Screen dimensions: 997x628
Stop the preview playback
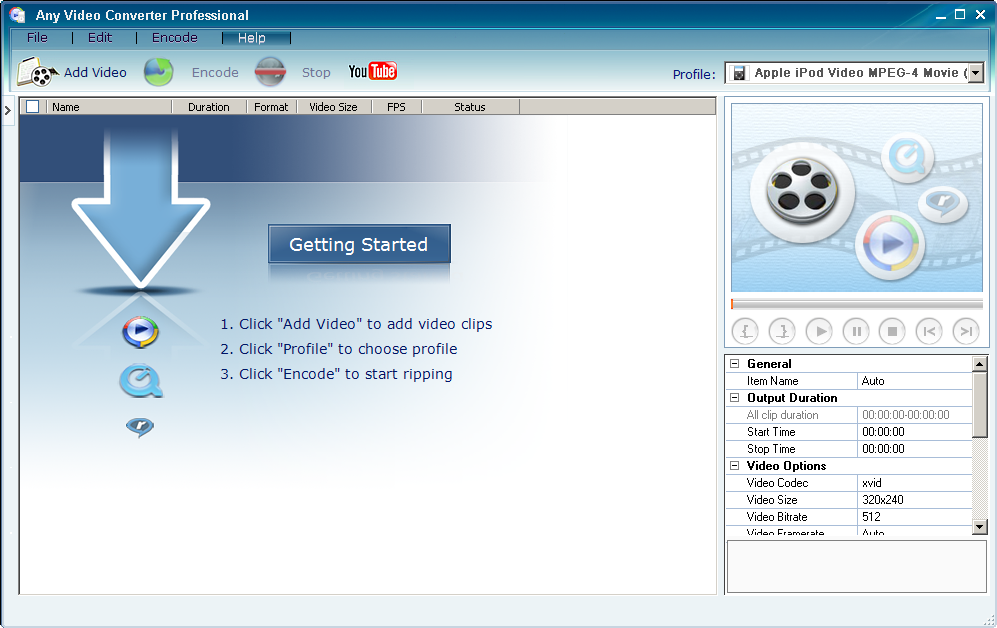point(892,331)
